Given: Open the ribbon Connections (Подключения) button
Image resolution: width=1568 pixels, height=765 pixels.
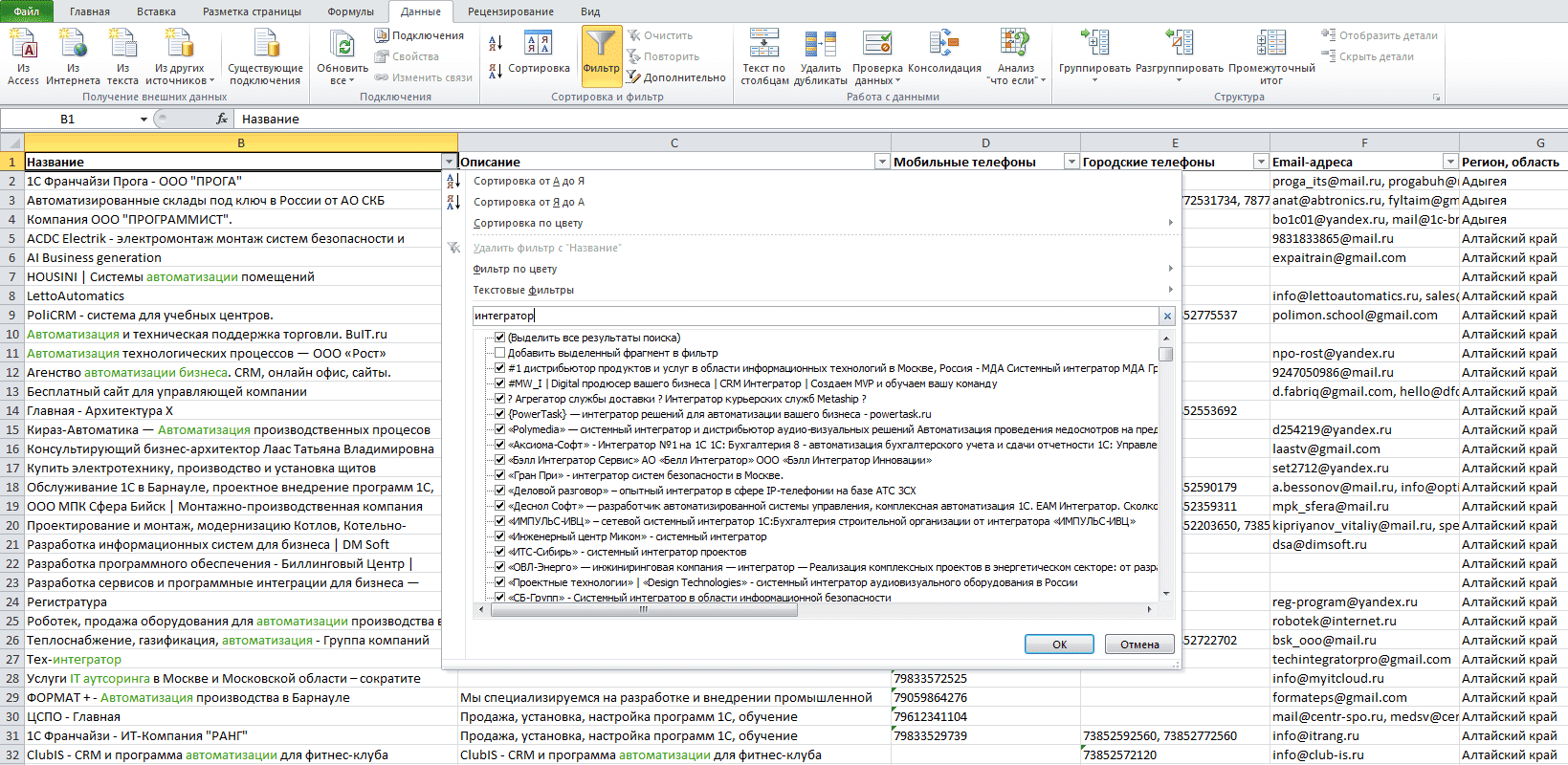Looking at the screenshot, I should pos(419,35).
